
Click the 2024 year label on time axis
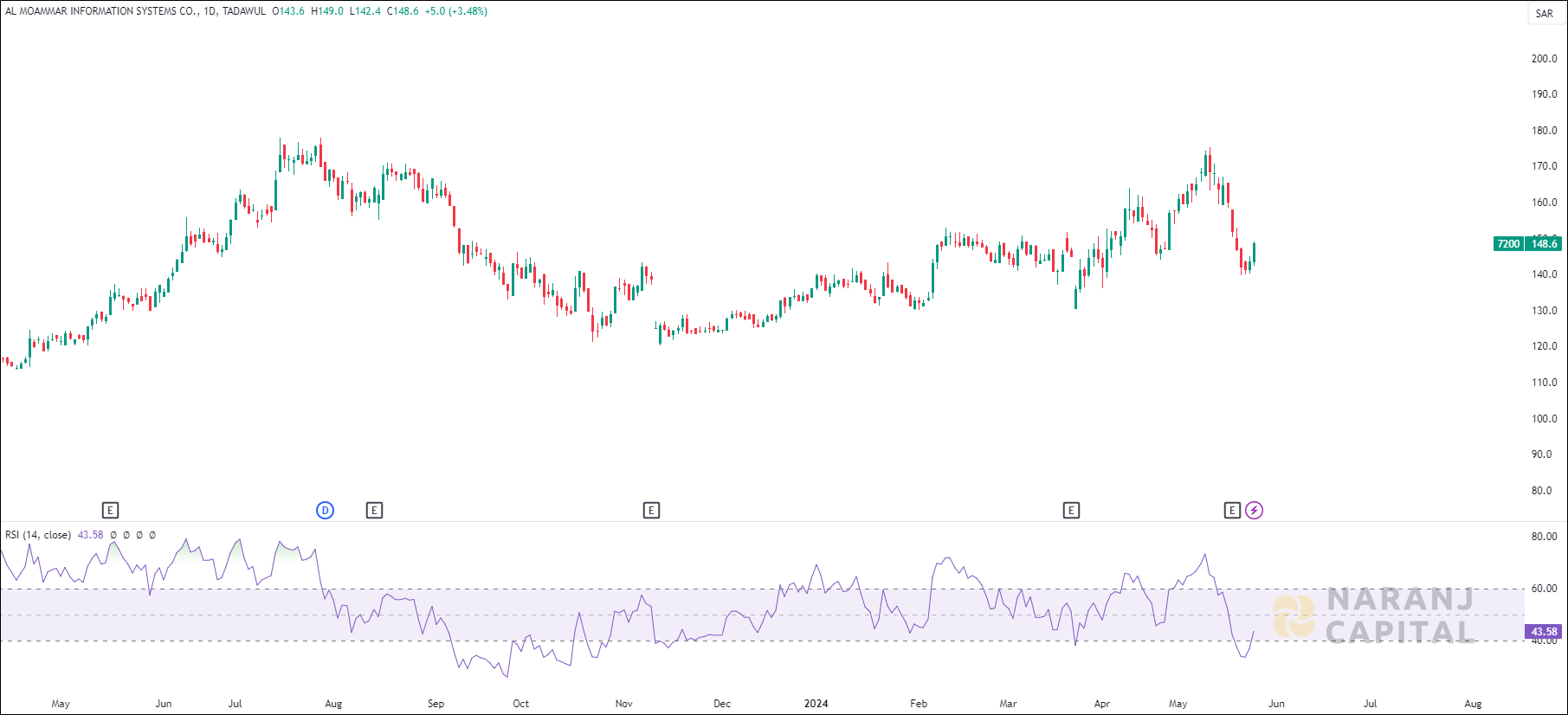pos(816,704)
